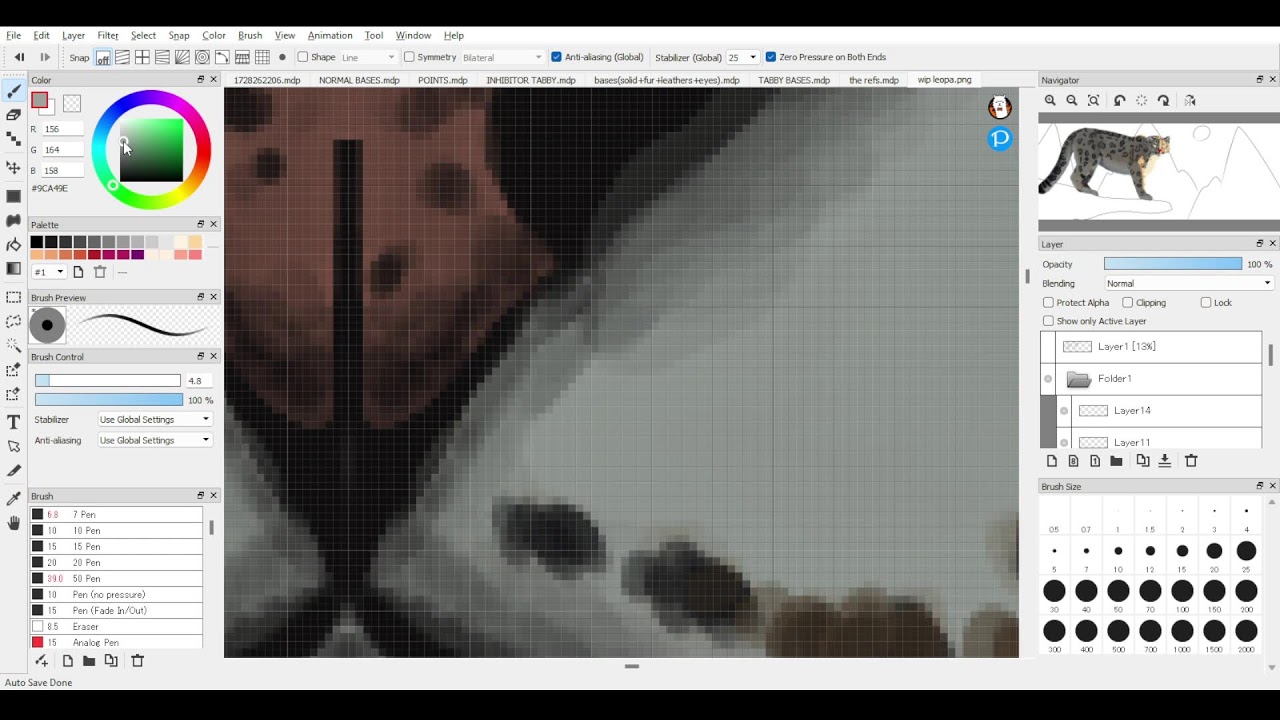The image size is (1280, 720).
Task: Open the Symmetry mode dropdown (Bilateral)
Action: (x=502, y=57)
